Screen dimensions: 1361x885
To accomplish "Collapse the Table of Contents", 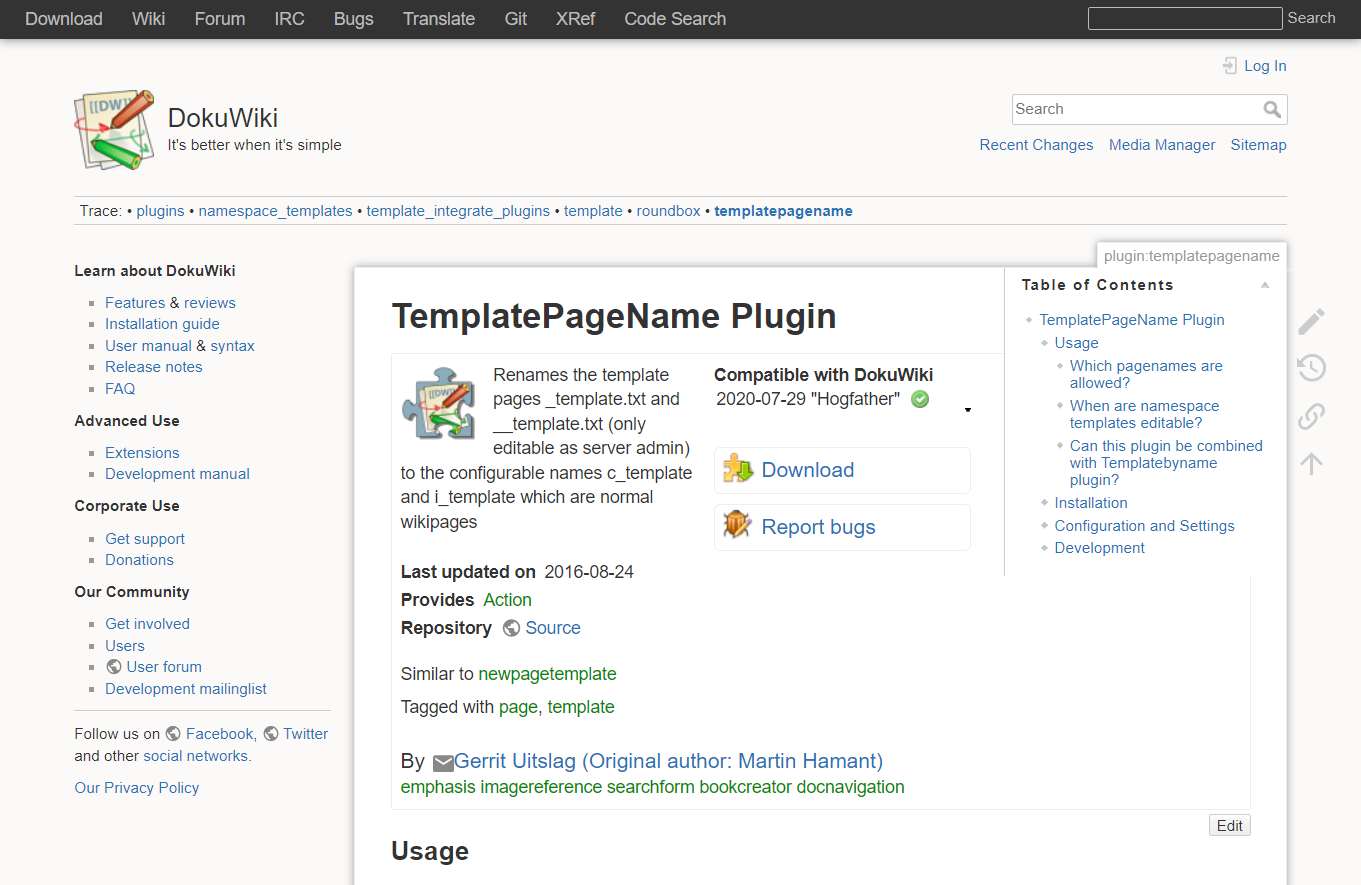I will tap(1265, 285).
